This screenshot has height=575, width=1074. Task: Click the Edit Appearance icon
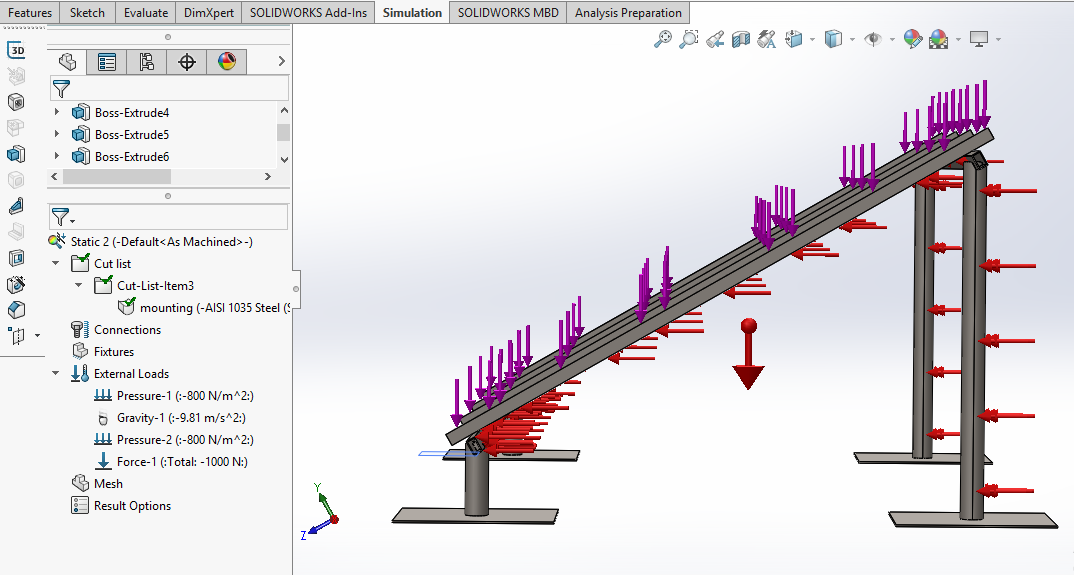point(911,39)
